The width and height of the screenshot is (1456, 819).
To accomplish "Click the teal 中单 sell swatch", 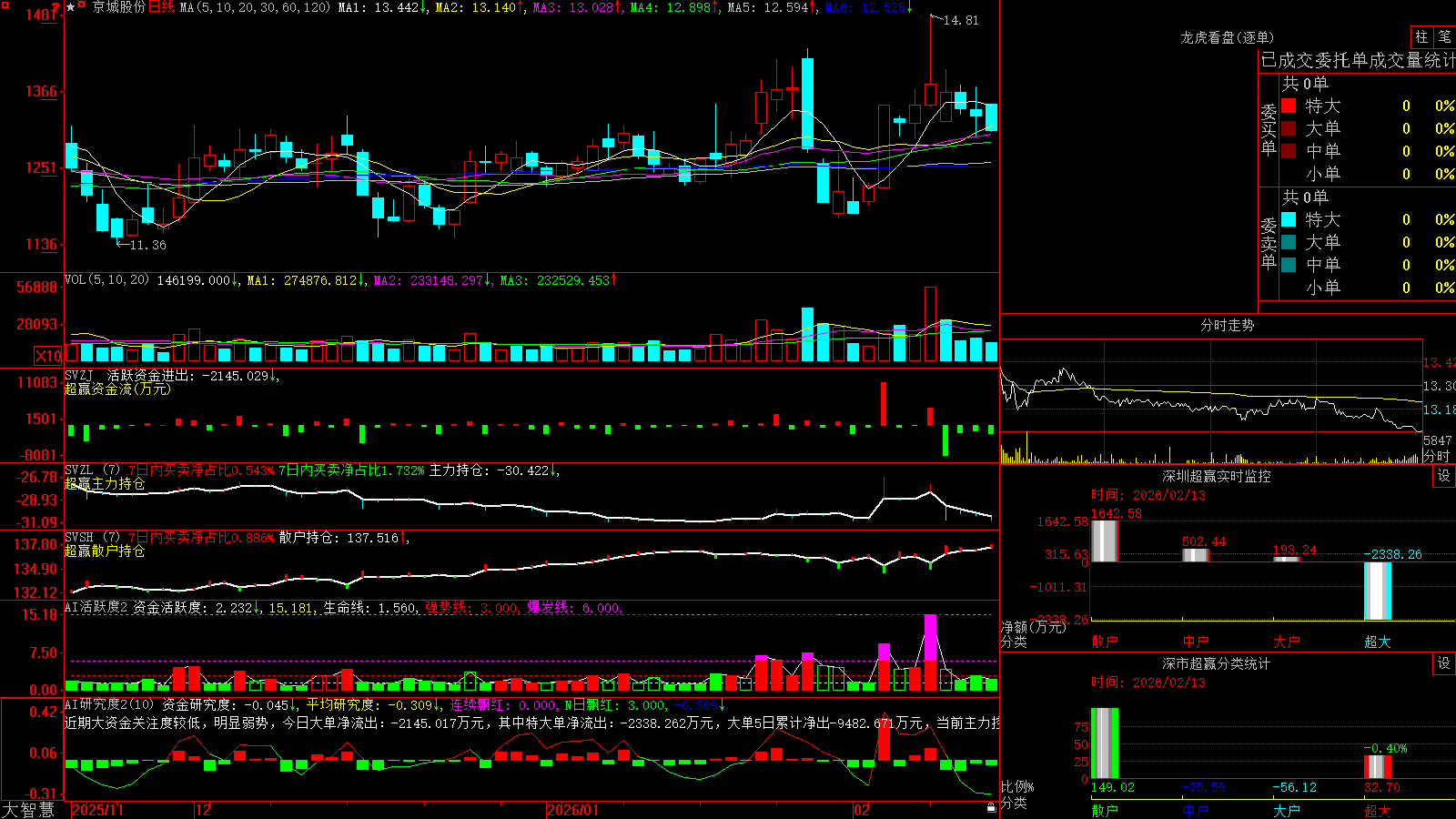I will 1289,265.
